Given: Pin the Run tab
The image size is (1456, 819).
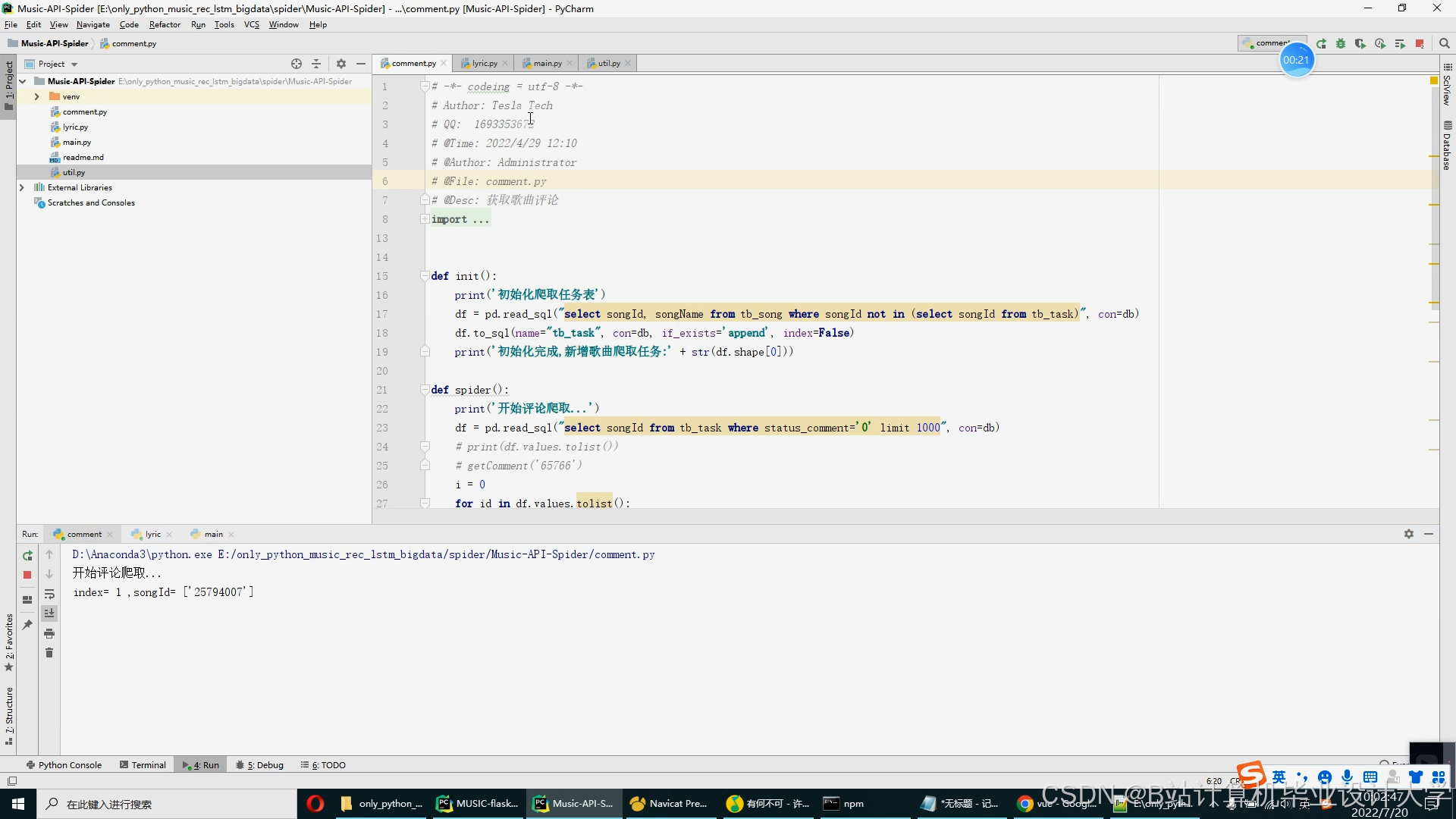Looking at the screenshot, I should pos(27,625).
